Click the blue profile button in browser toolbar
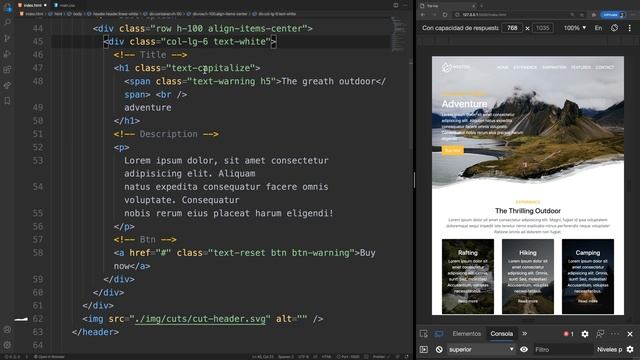This screenshot has width=640, height=360. tap(613, 15)
